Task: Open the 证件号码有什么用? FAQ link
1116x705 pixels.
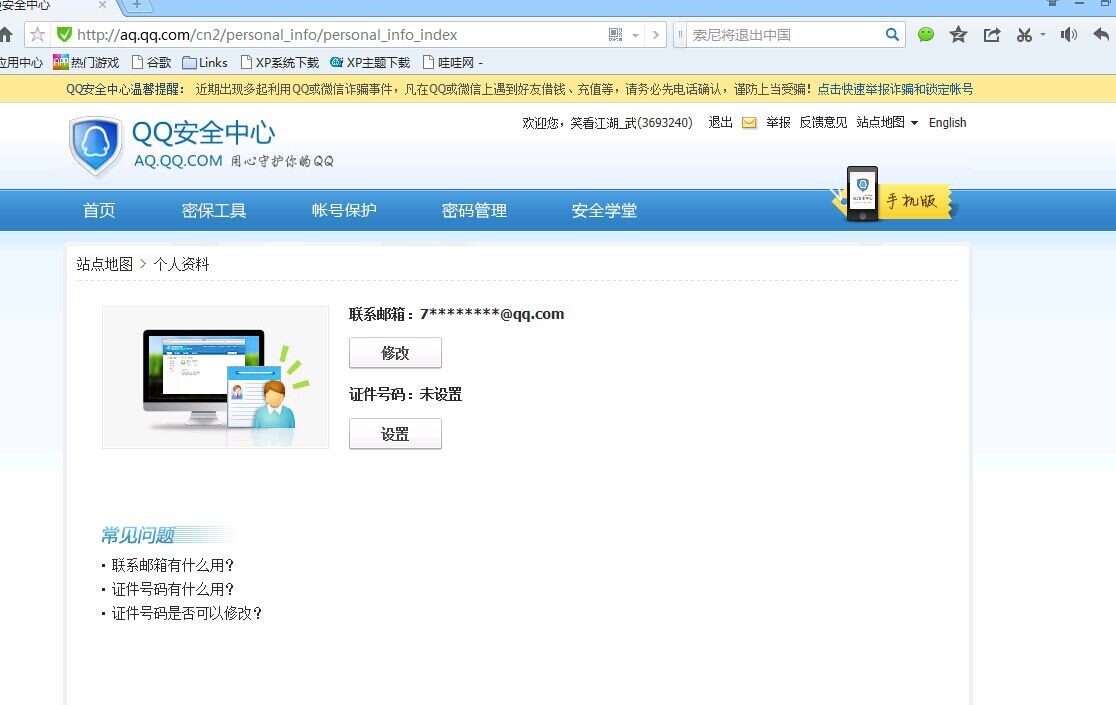Action: [173, 589]
